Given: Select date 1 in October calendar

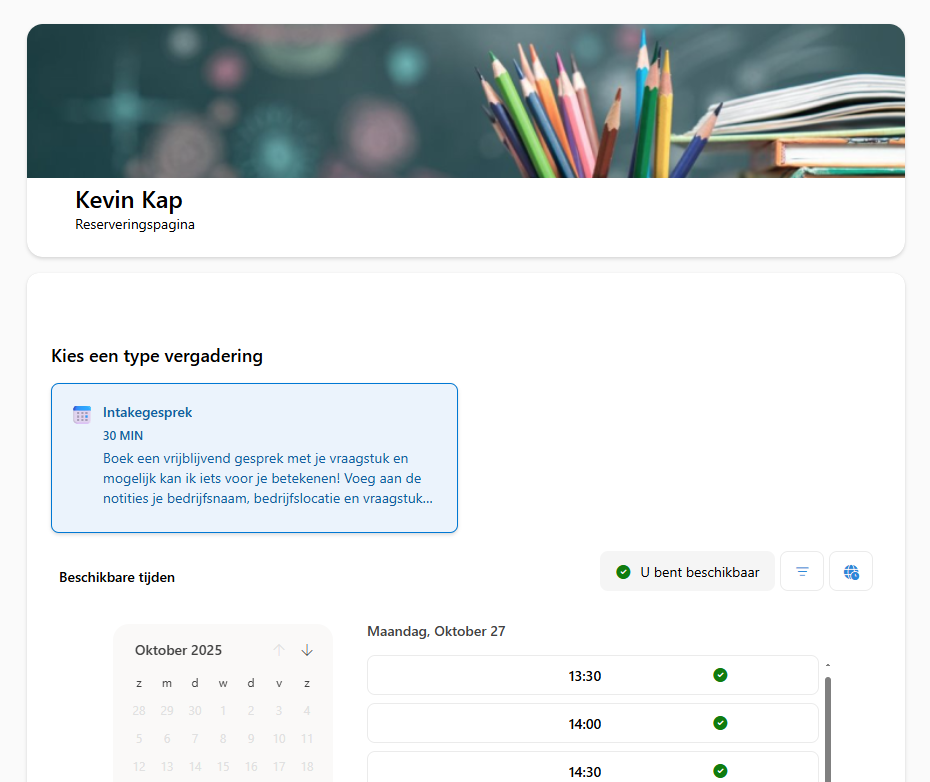Looking at the screenshot, I should [223, 711].
